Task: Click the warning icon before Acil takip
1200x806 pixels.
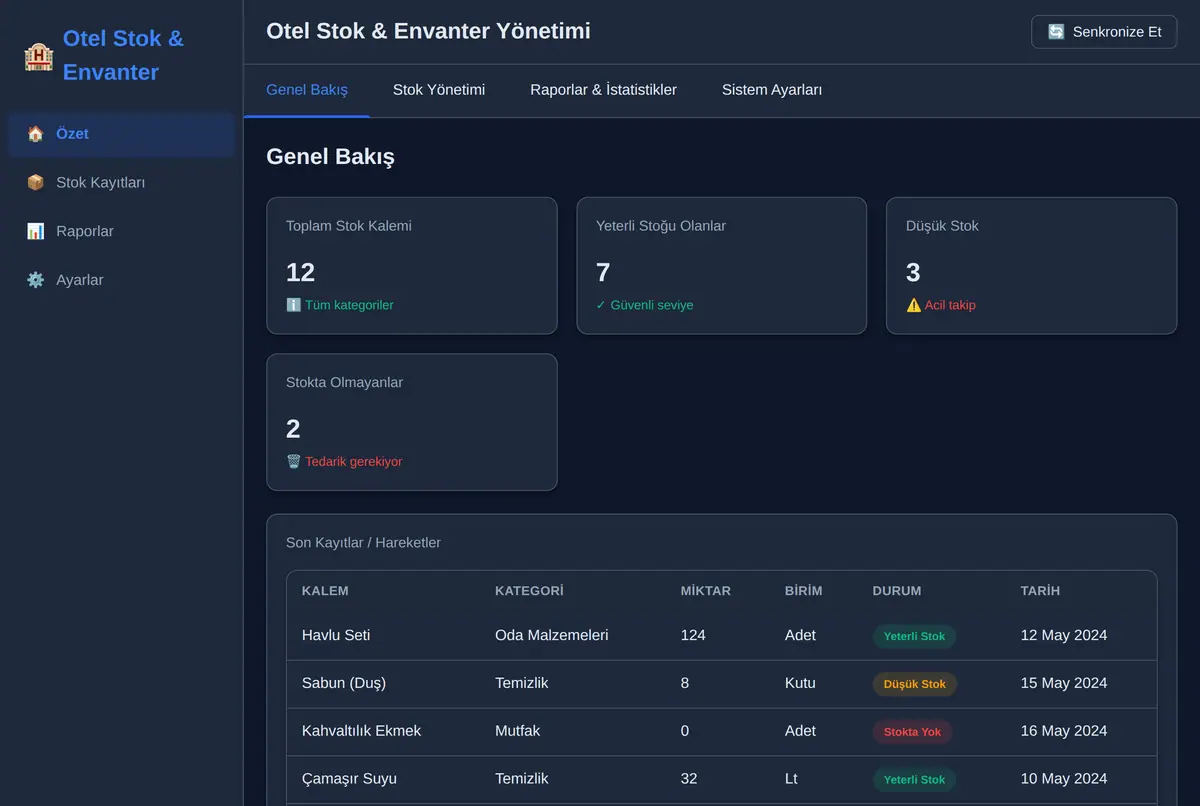Action: pyautogui.click(x=913, y=305)
